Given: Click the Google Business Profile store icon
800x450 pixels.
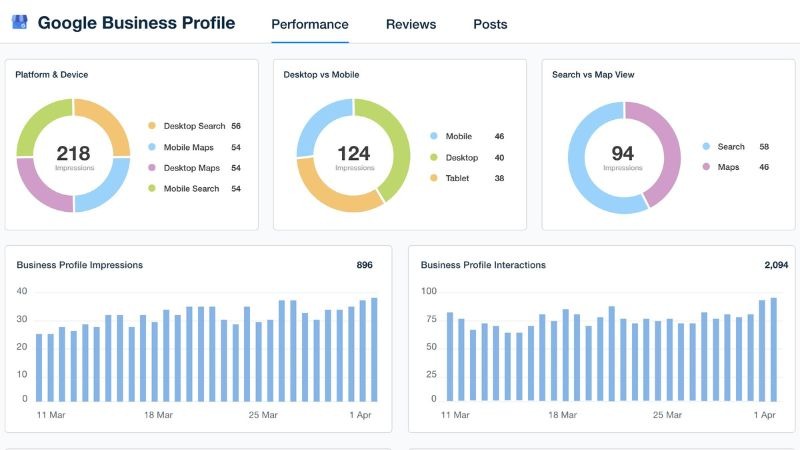Looking at the screenshot, I should click(x=19, y=22).
